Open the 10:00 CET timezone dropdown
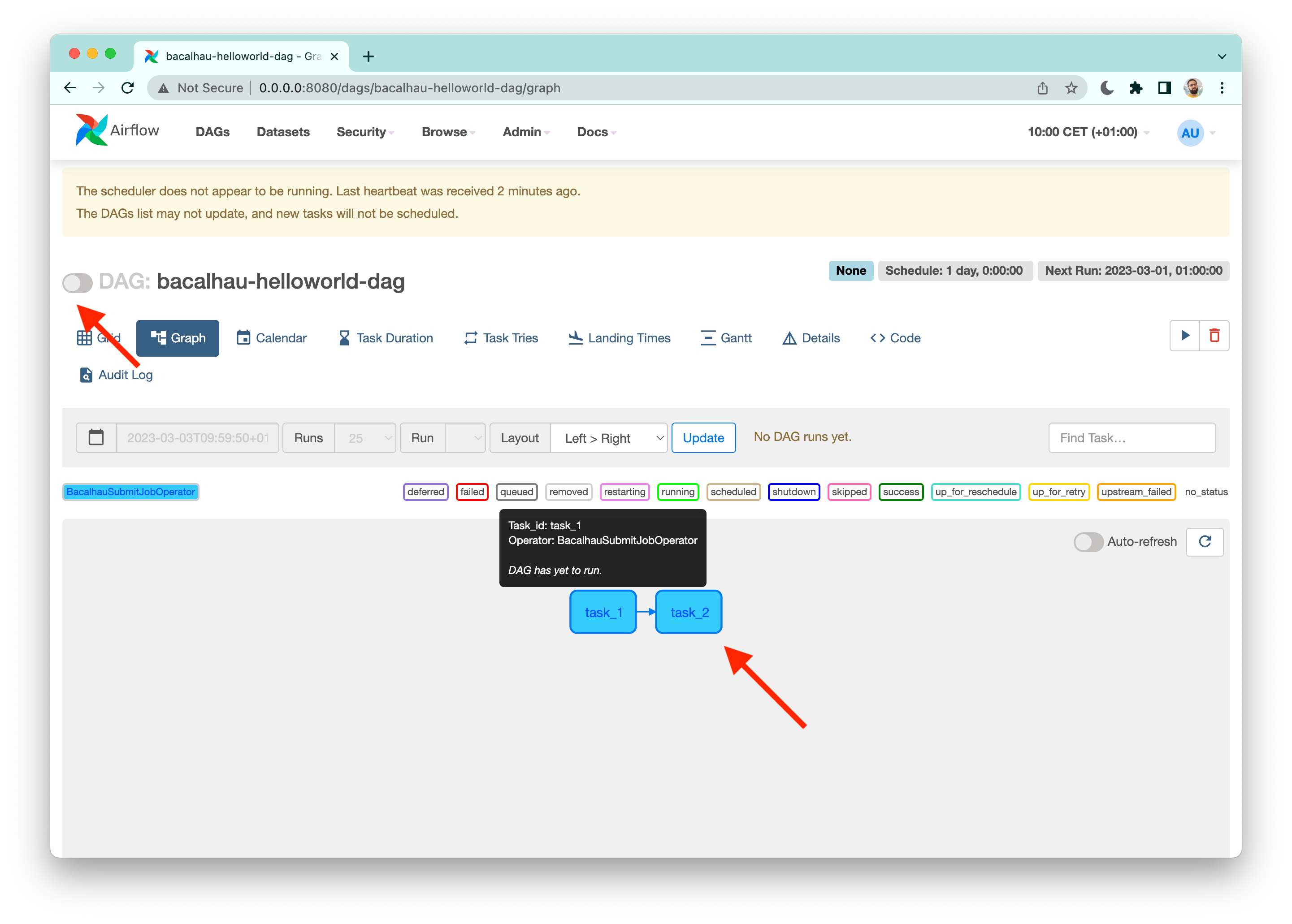Image resolution: width=1292 pixels, height=924 pixels. click(1088, 132)
